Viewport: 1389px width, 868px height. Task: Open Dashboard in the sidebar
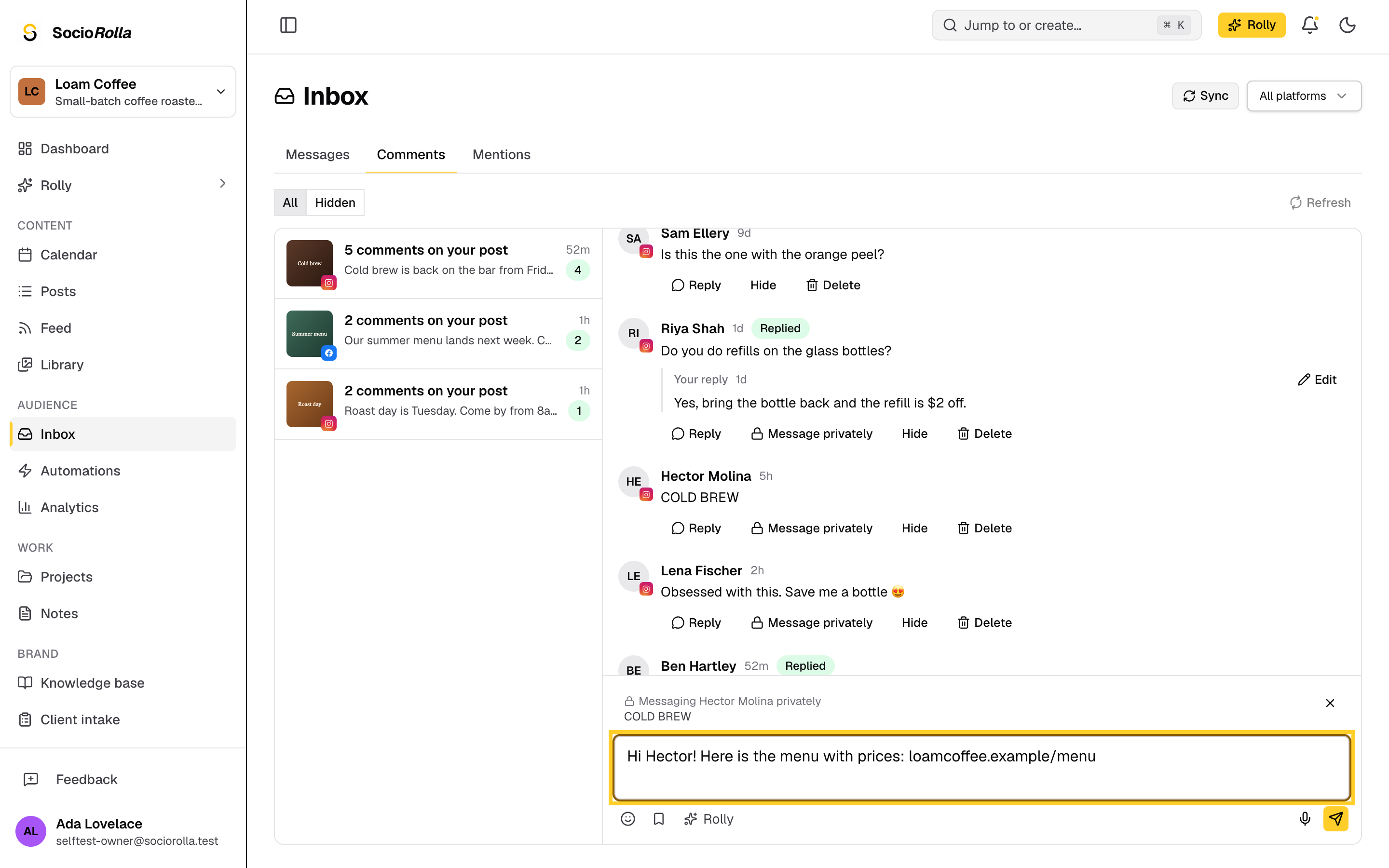pos(123,149)
